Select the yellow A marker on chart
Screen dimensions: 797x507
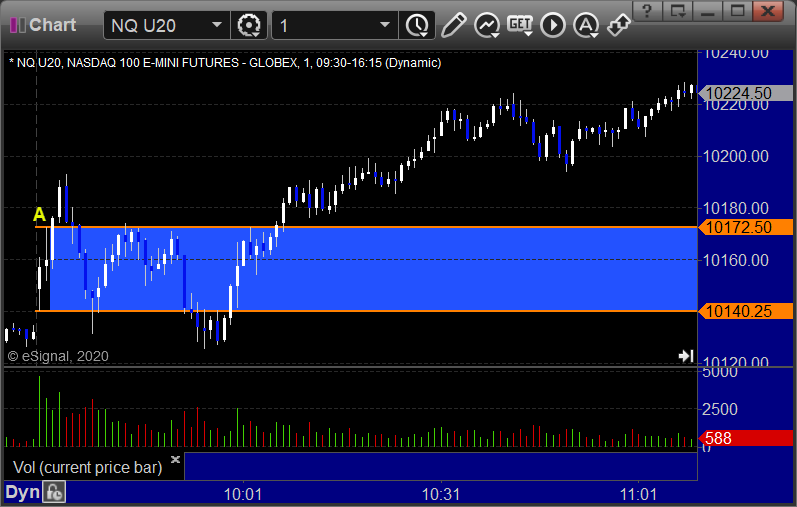(39, 215)
